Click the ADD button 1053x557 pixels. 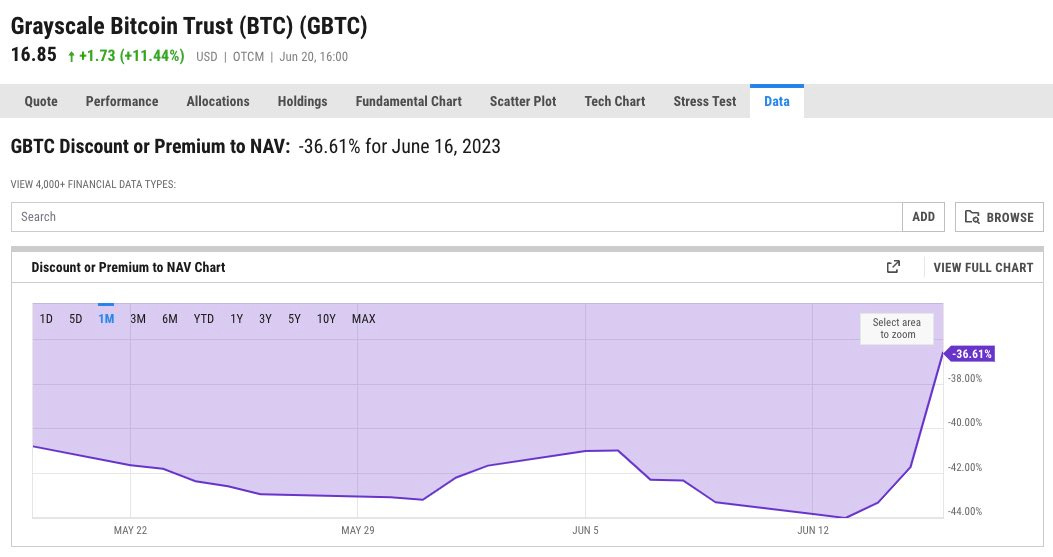(923, 217)
